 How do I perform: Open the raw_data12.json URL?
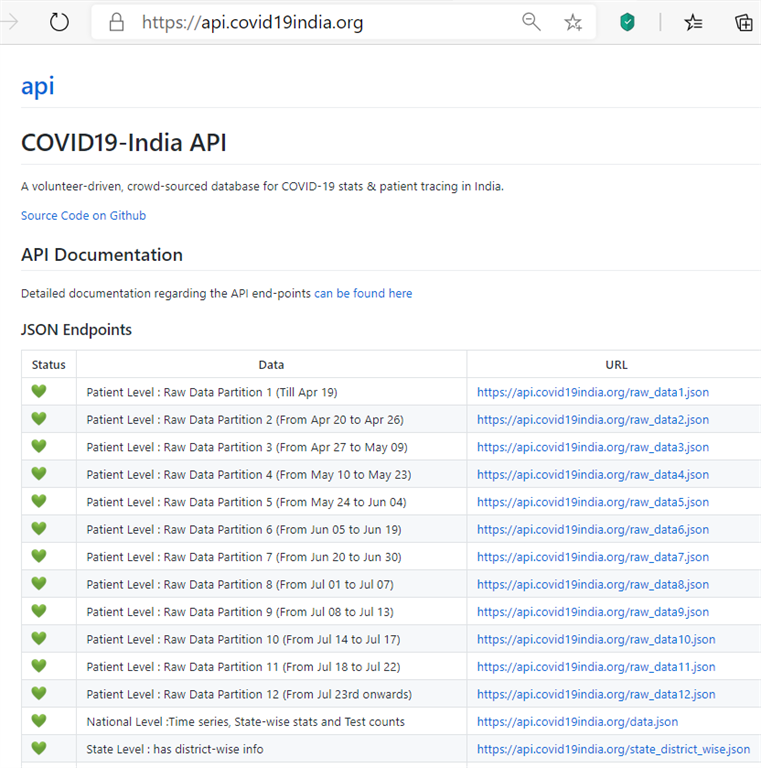pos(596,694)
